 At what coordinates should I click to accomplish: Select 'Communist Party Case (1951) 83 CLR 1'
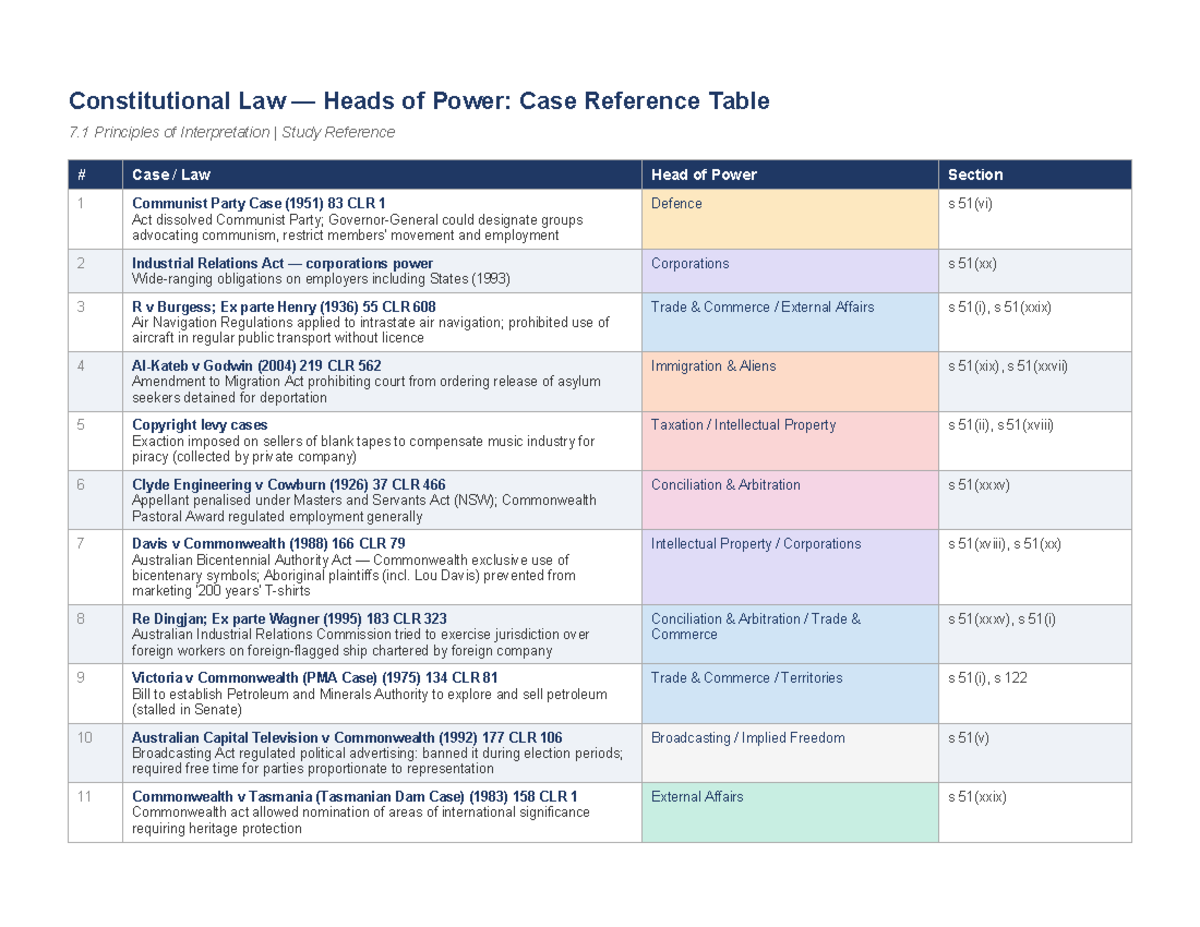[258, 203]
